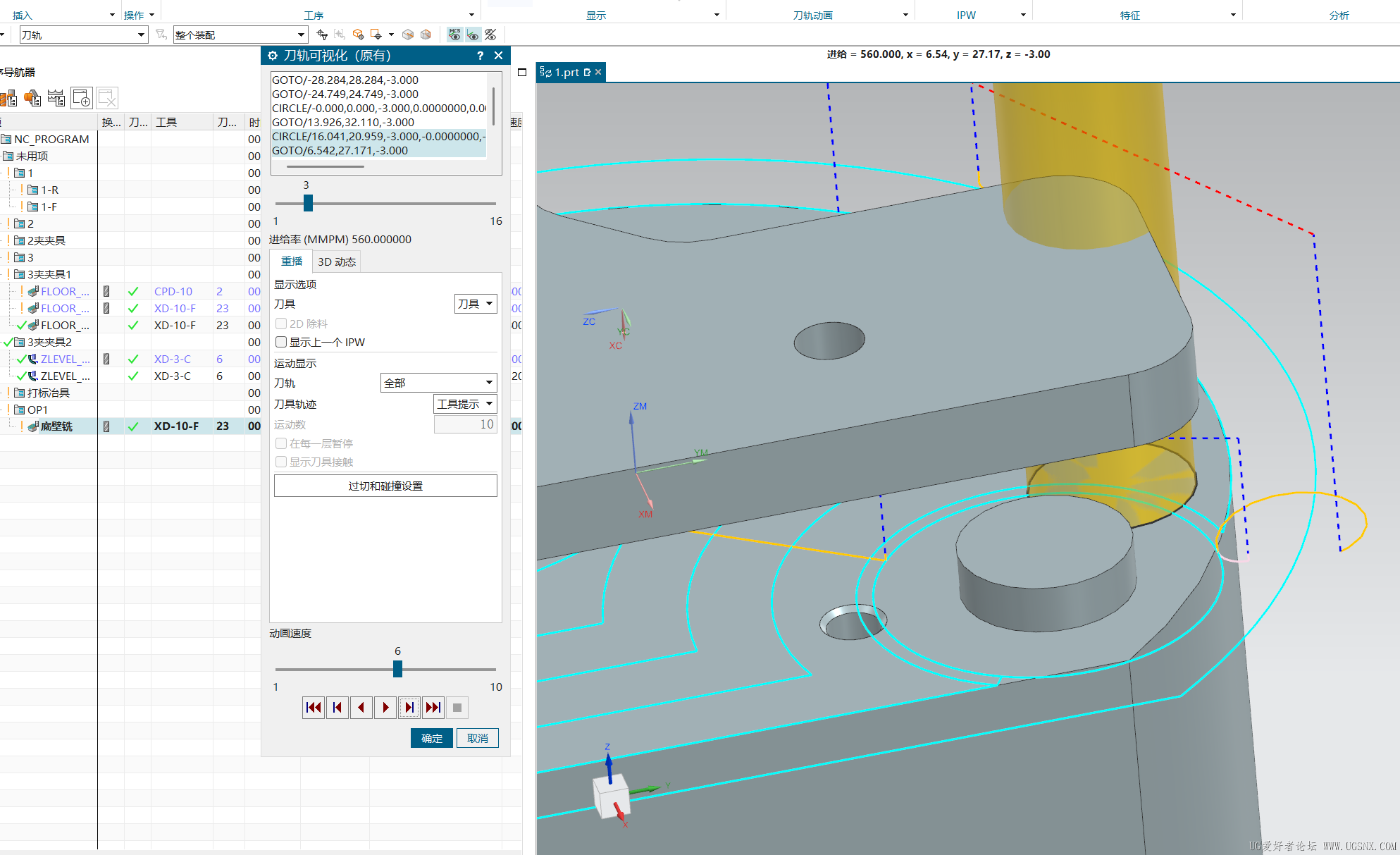
Task: Toggle the MCS display eye icon
Action: pyautogui.click(x=455, y=35)
